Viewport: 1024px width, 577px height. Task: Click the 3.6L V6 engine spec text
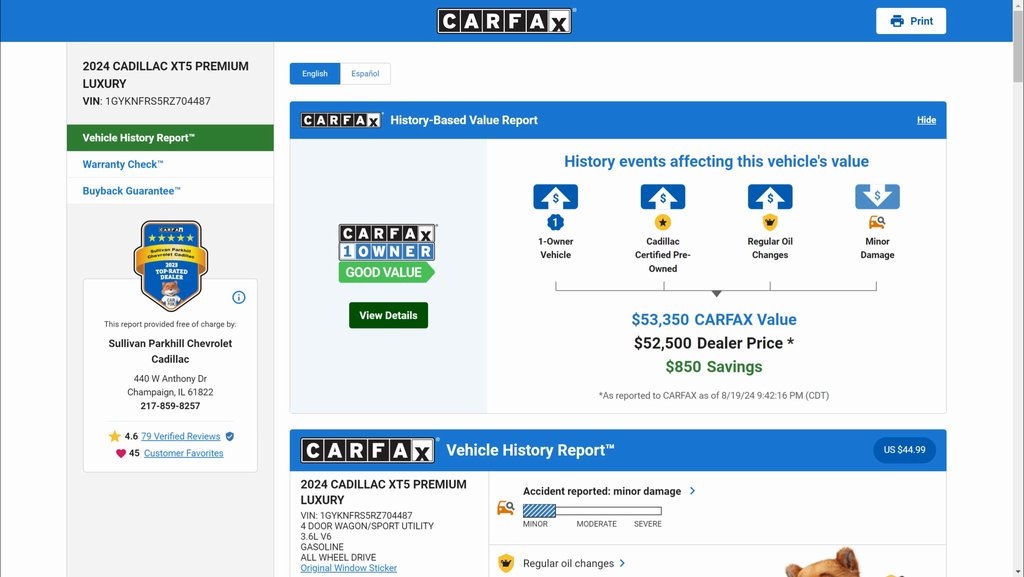[316, 537]
